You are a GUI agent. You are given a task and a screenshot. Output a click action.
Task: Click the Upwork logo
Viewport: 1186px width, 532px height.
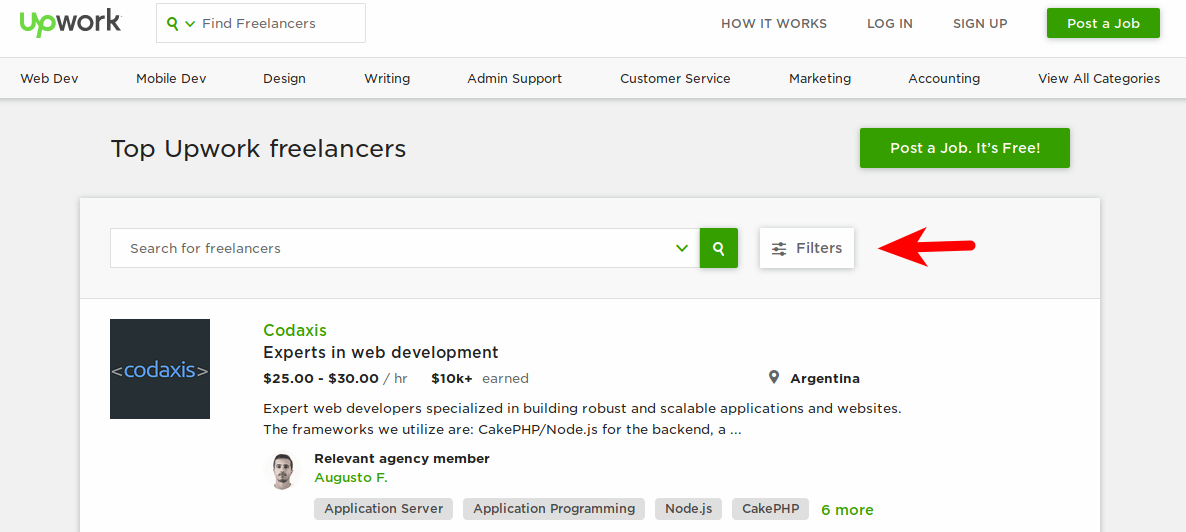click(70, 23)
